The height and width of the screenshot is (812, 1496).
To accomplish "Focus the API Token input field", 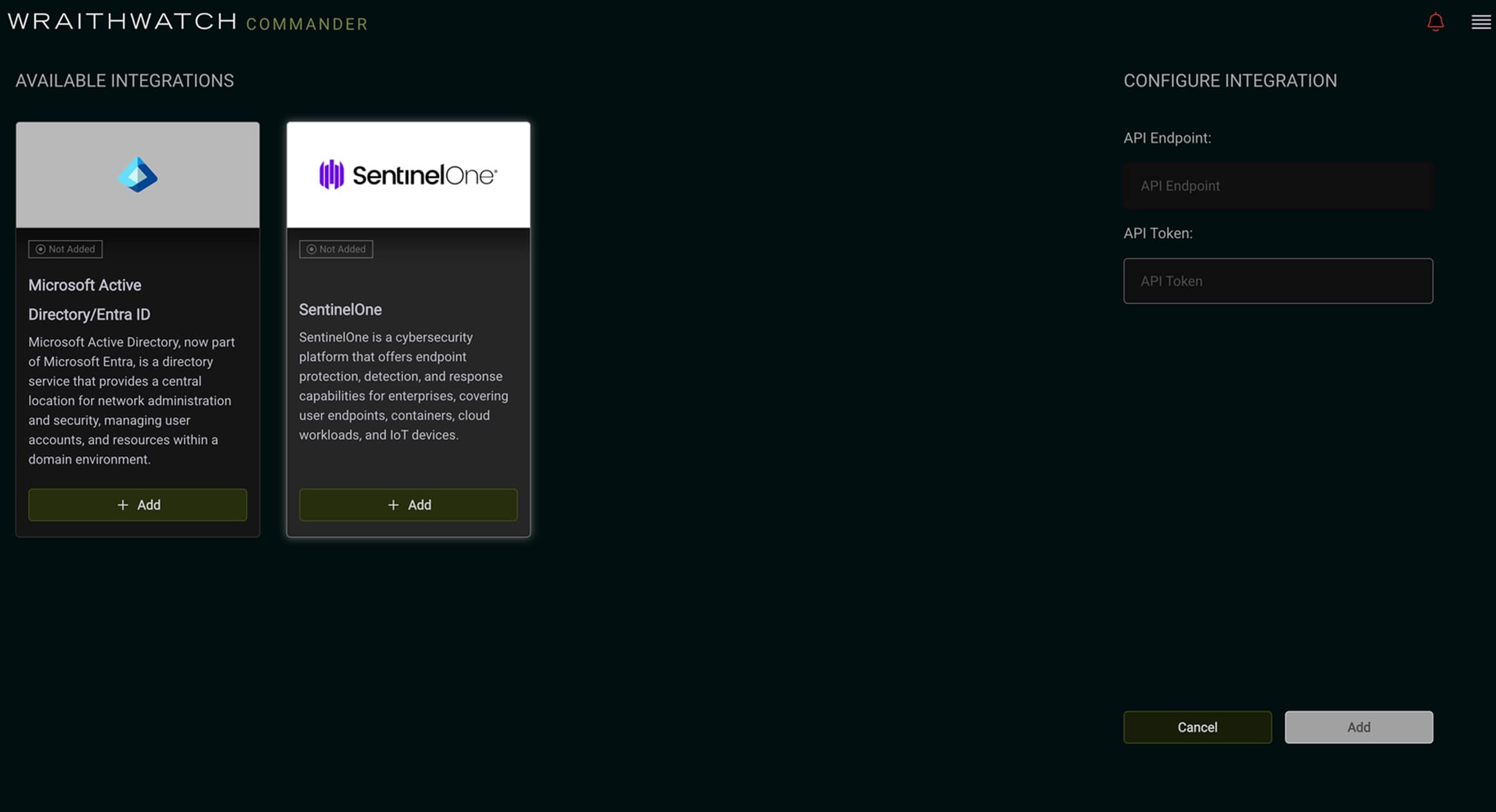I will (1277, 281).
